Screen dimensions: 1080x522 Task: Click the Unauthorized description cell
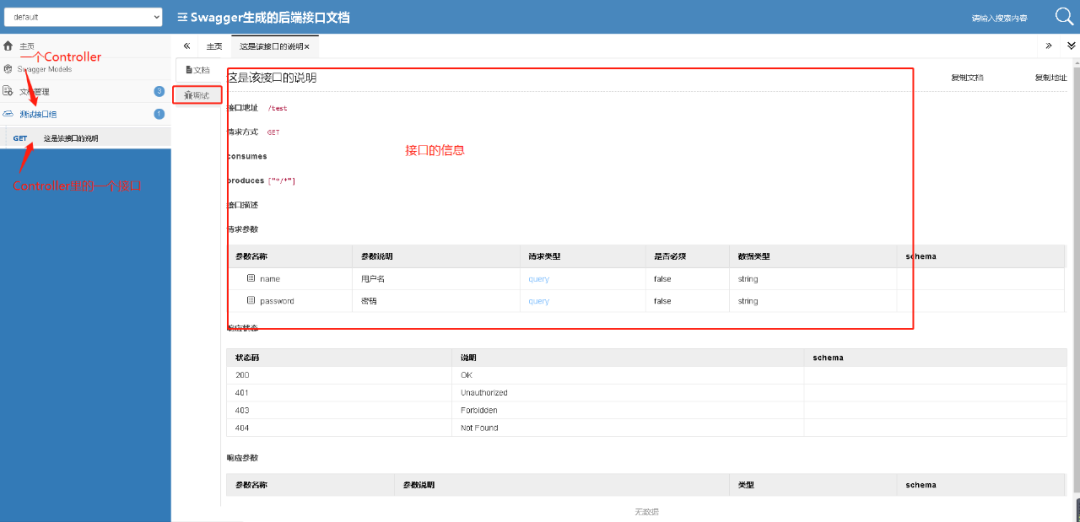(628, 393)
